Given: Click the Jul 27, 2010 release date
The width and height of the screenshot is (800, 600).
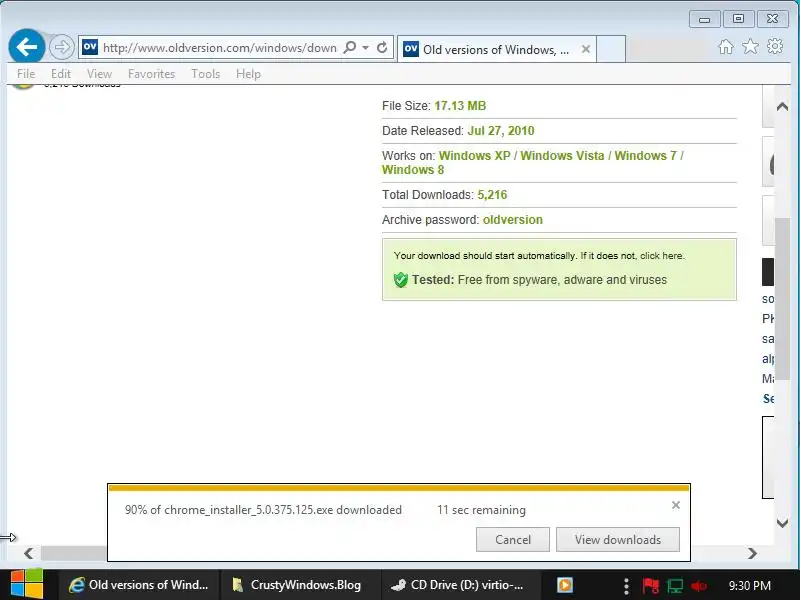Looking at the screenshot, I should (501, 131).
